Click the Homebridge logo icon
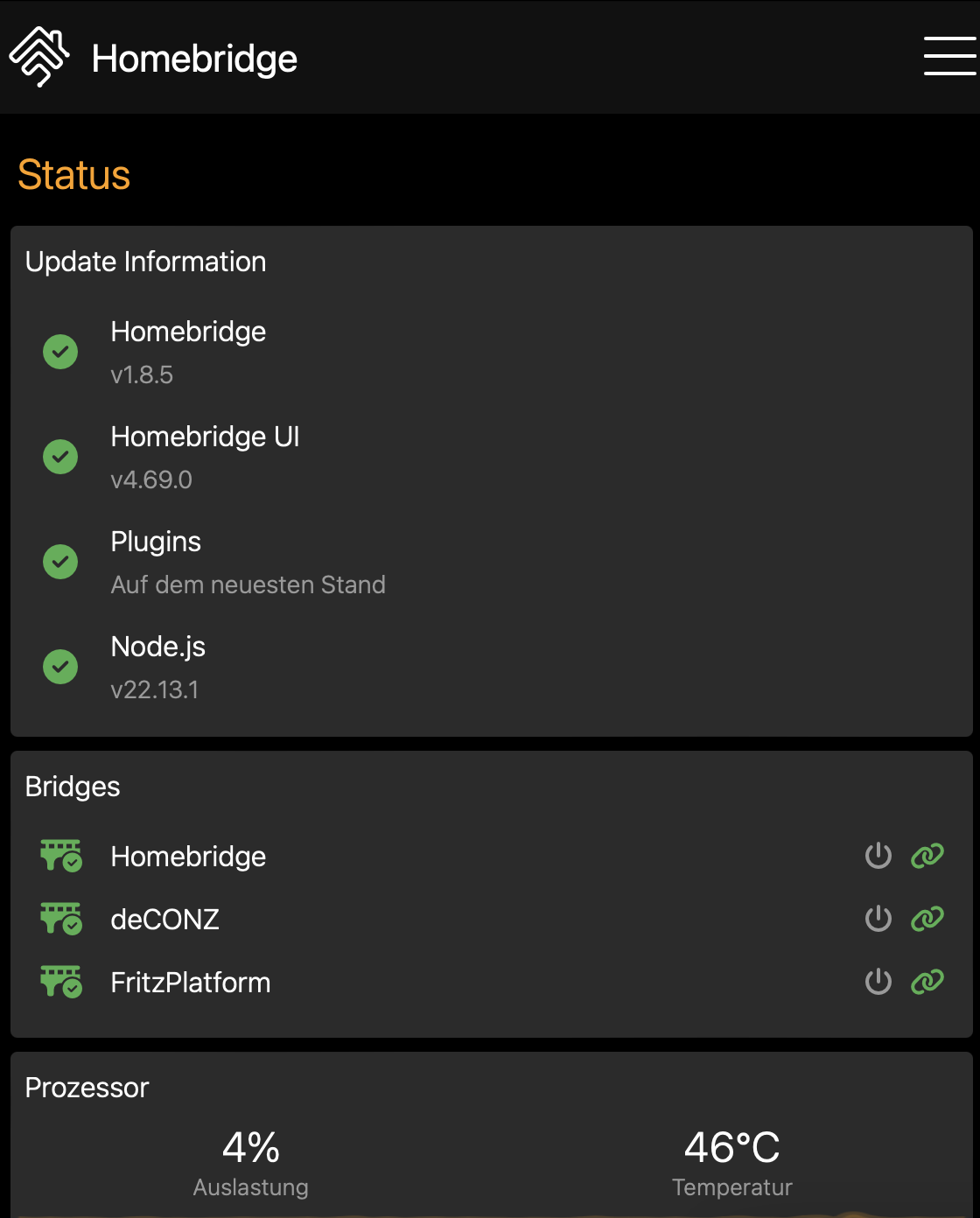 (39, 57)
